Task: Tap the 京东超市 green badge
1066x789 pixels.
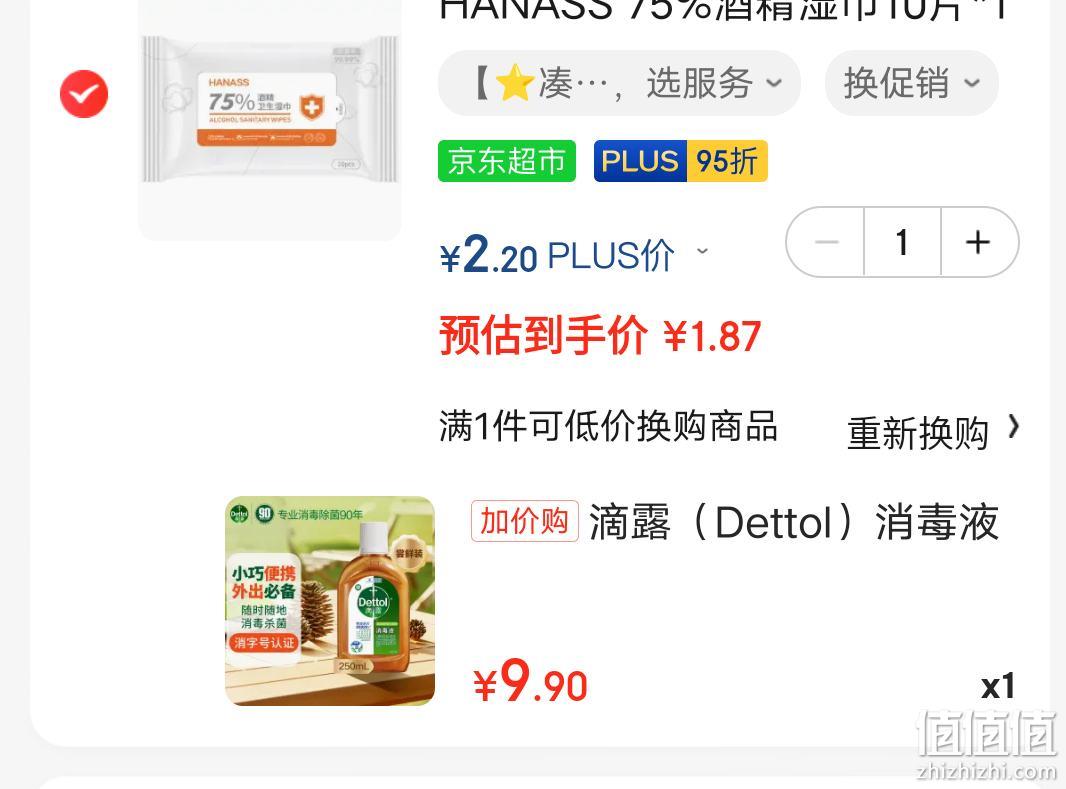Action: [x=506, y=161]
